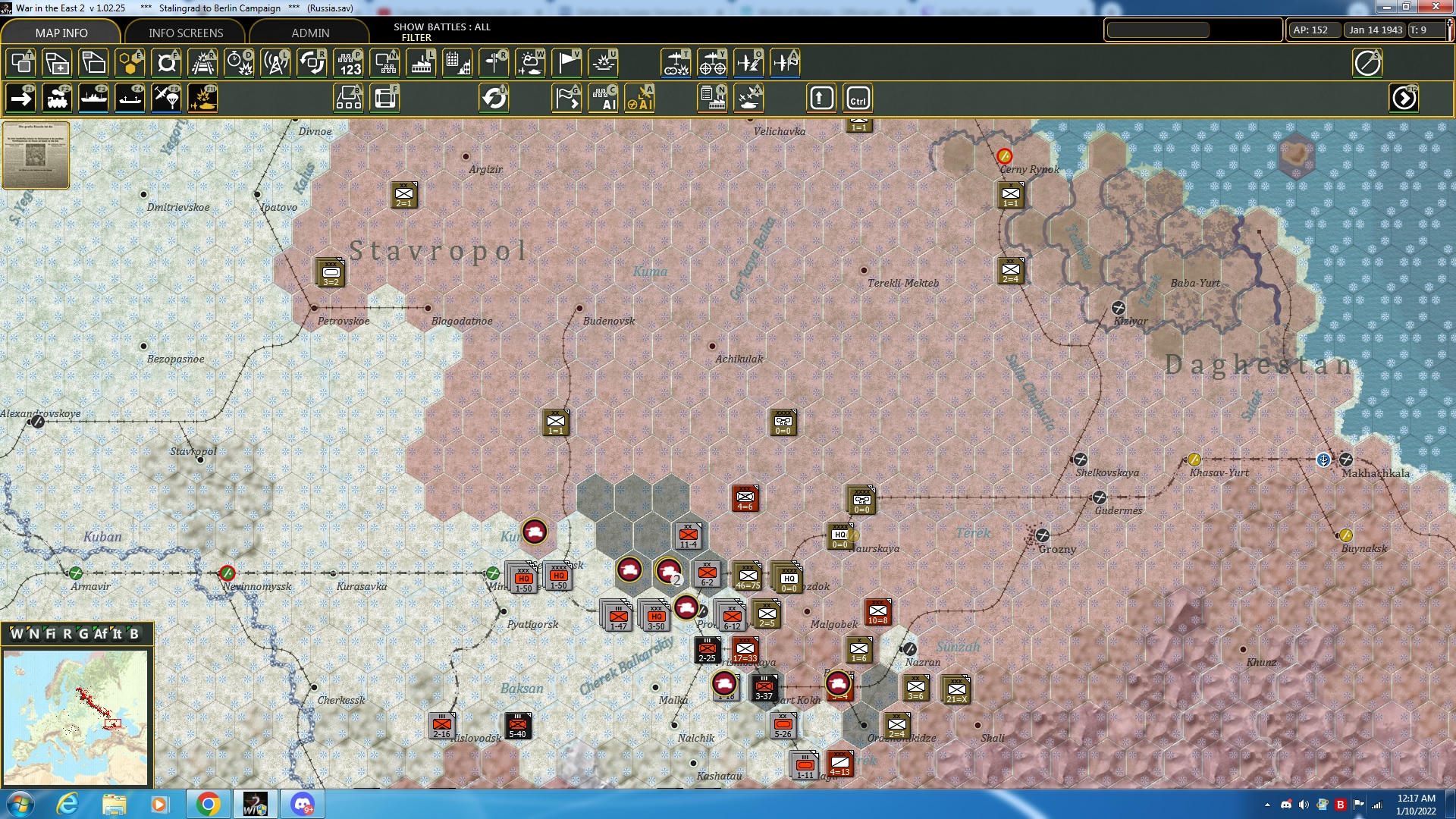1456x819 pixels.
Task: Click the It nation filter letter
Action: [117, 634]
